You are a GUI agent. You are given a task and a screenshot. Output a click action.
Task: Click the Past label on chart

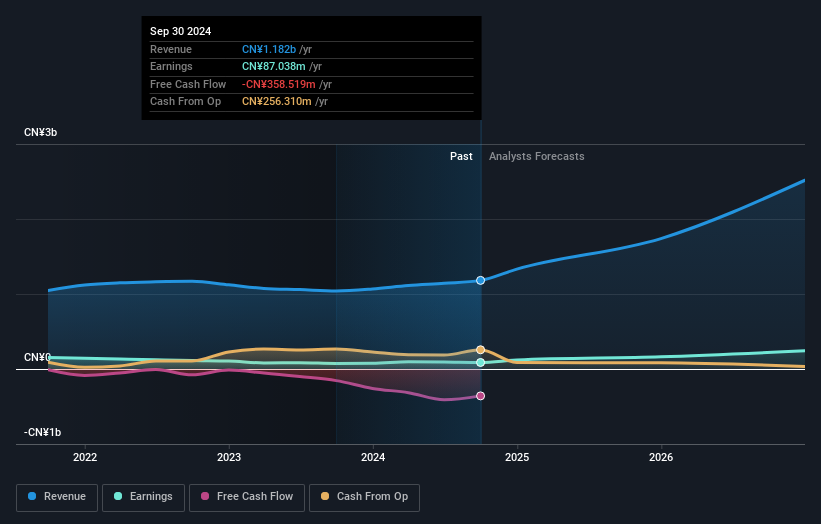click(461, 156)
